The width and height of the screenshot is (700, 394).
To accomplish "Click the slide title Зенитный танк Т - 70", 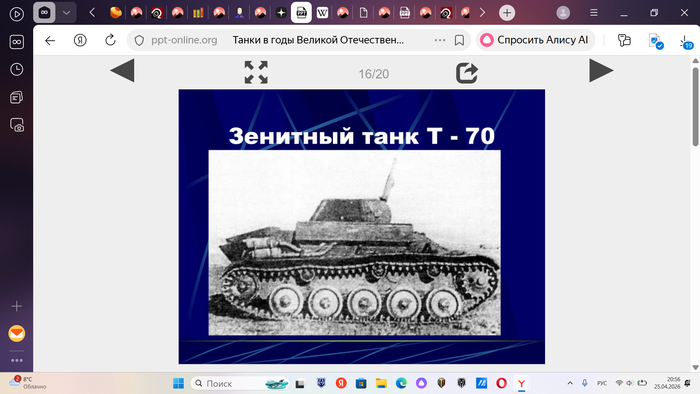I will tap(362, 136).
